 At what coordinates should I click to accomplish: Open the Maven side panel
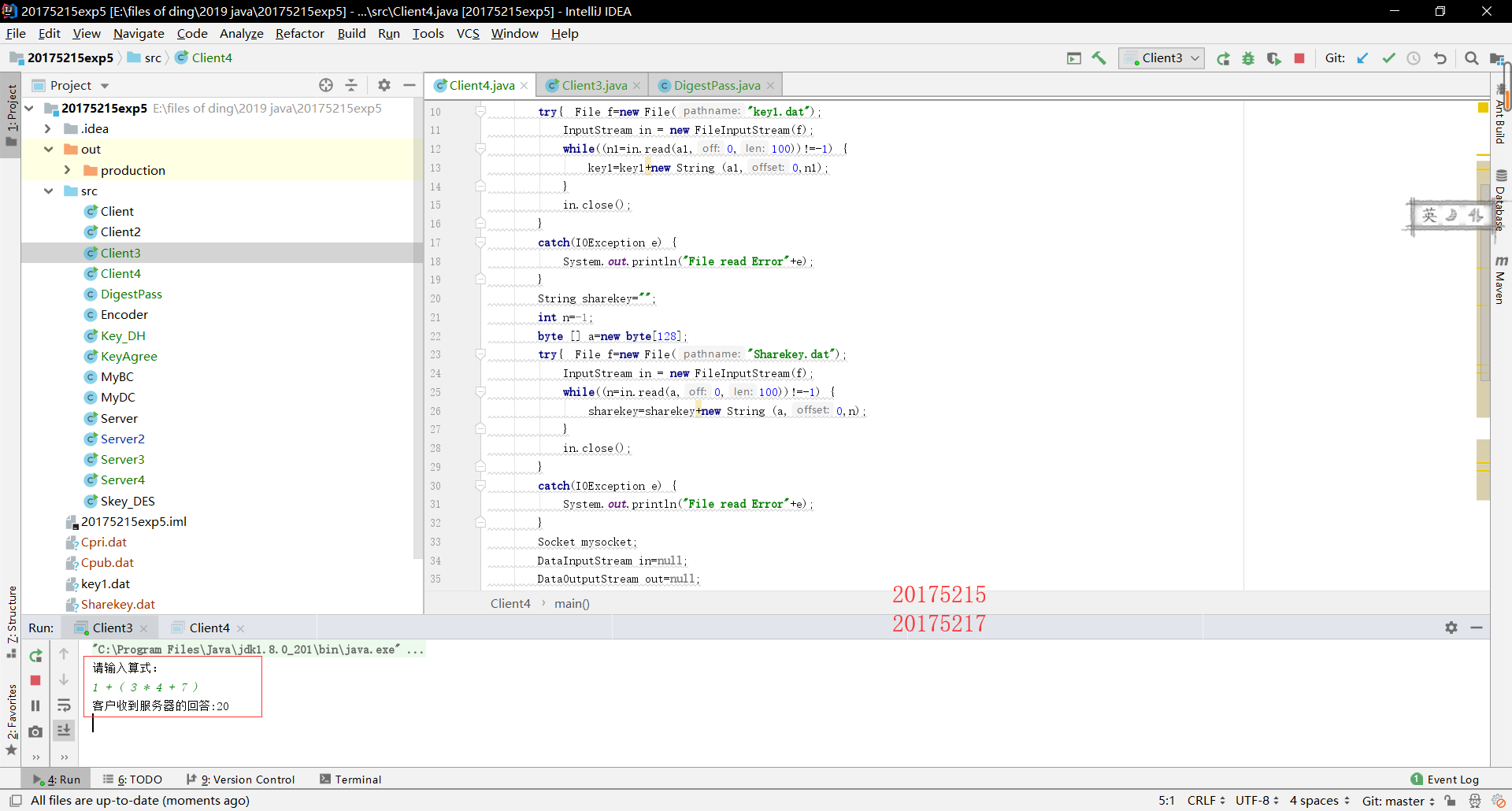1501,280
